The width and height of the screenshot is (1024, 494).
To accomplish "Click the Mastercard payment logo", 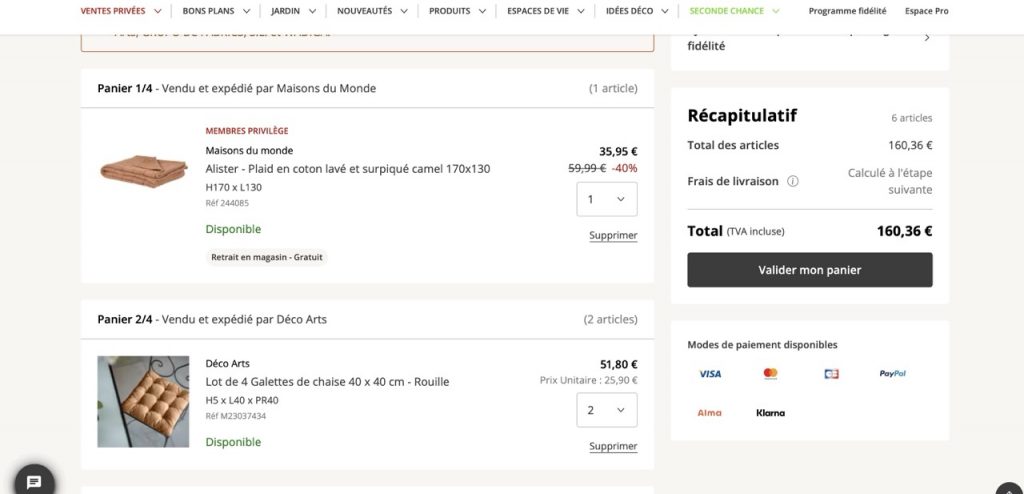I will [771, 374].
